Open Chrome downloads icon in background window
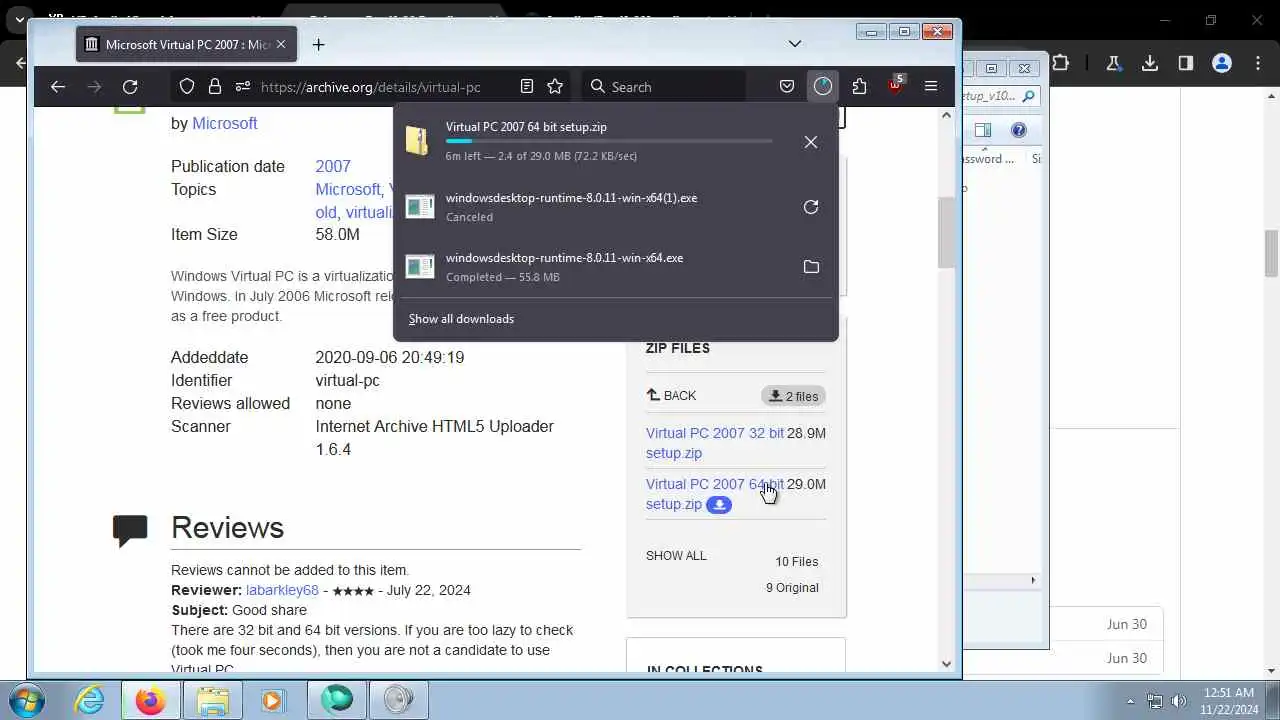 point(1150,63)
